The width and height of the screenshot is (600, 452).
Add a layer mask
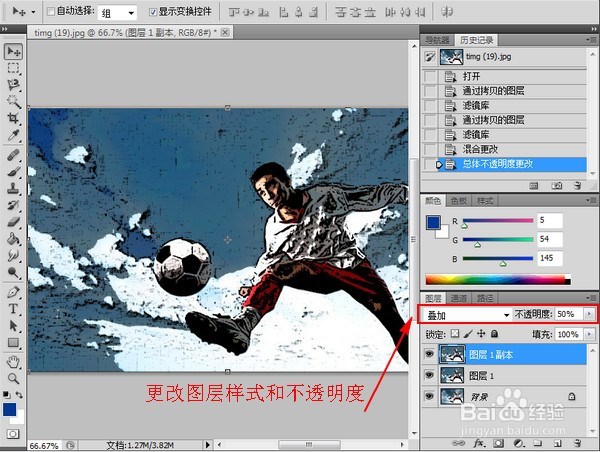(x=498, y=443)
